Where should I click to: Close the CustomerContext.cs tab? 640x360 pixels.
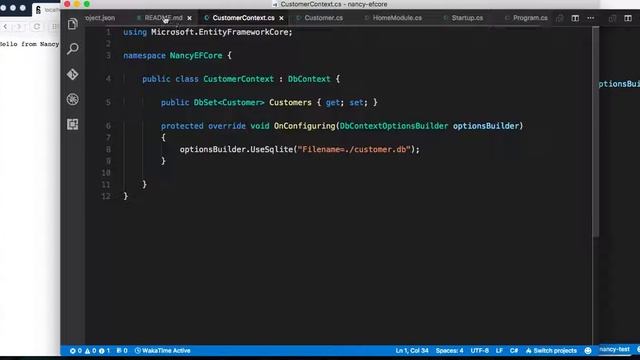coord(281,18)
